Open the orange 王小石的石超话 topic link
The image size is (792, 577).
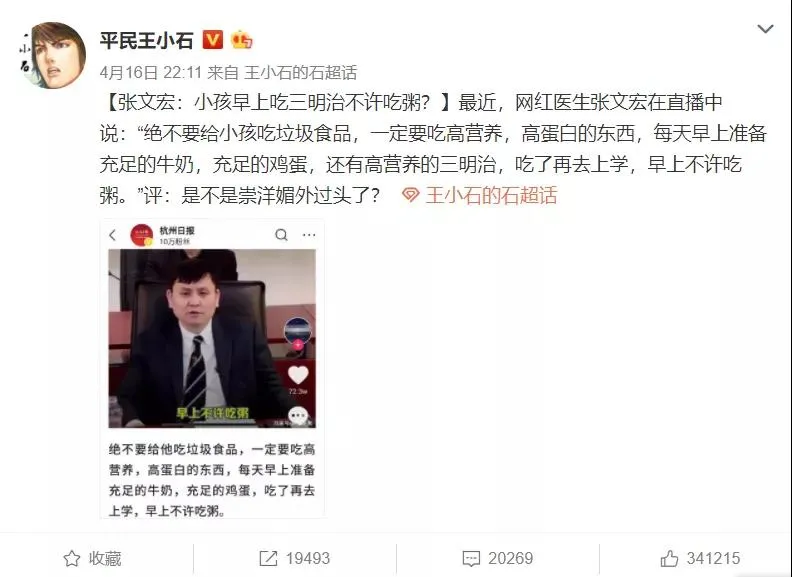pyautogui.click(x=491, y=195)
